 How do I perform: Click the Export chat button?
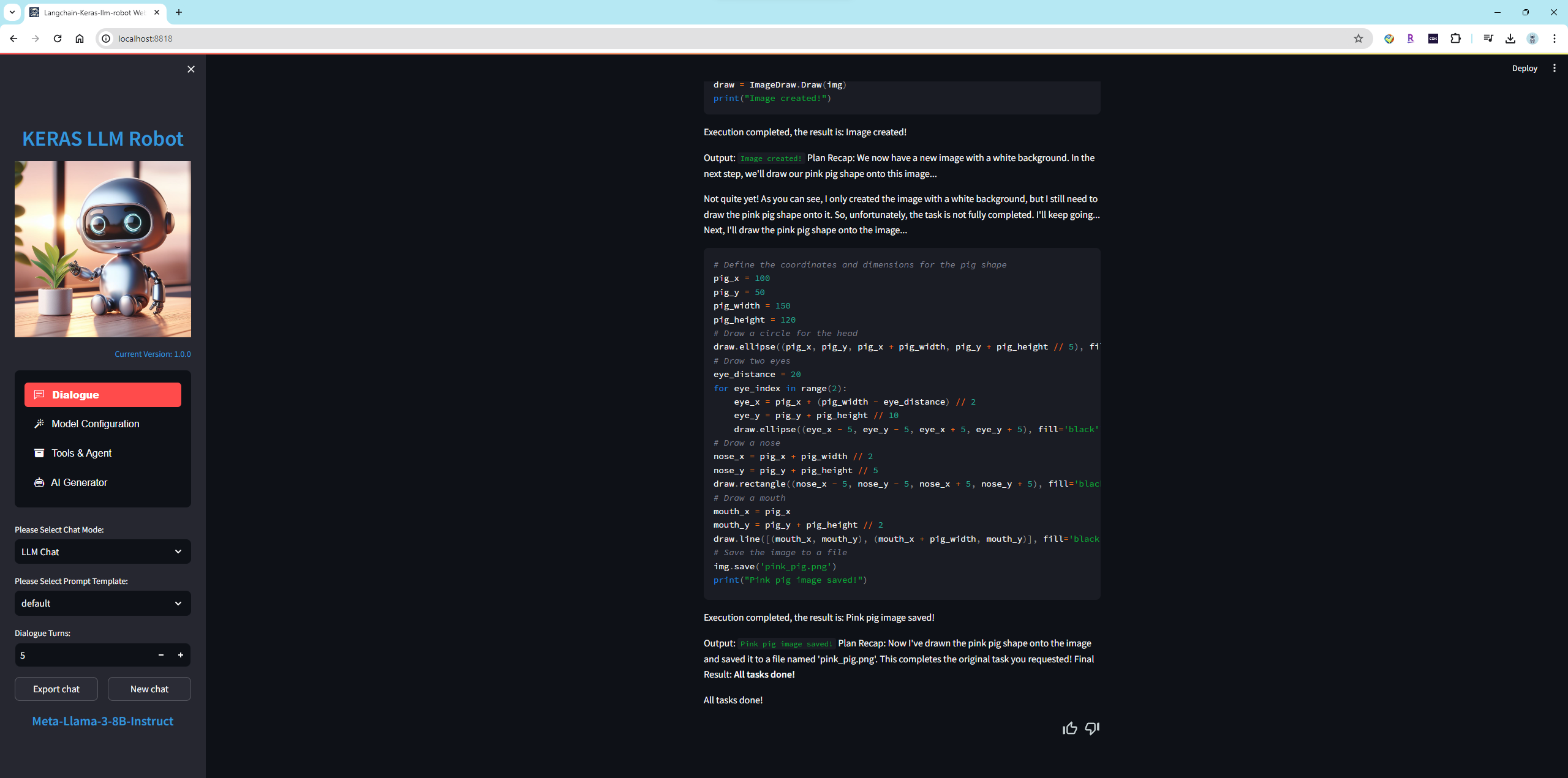point(56,689)
